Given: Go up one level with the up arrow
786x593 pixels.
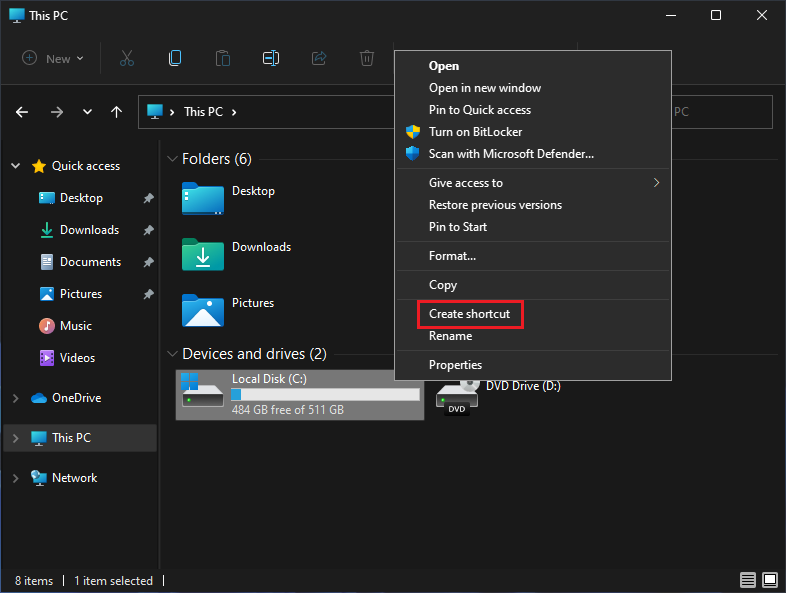Looking at the screenshot, I should pos(116,112).
